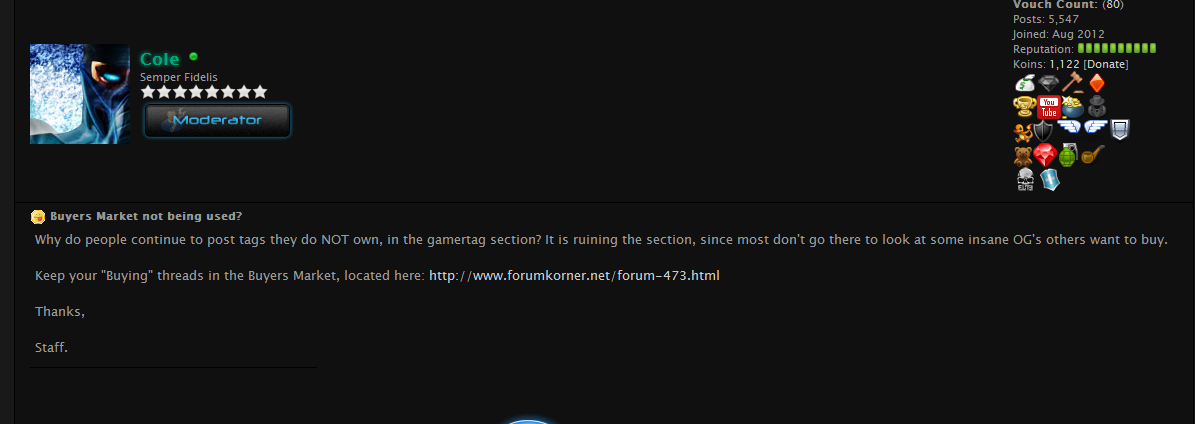This screenshot has width=1195, height=424.
Task: Click the orange diamond award icon
Action: coord(1096,82)
